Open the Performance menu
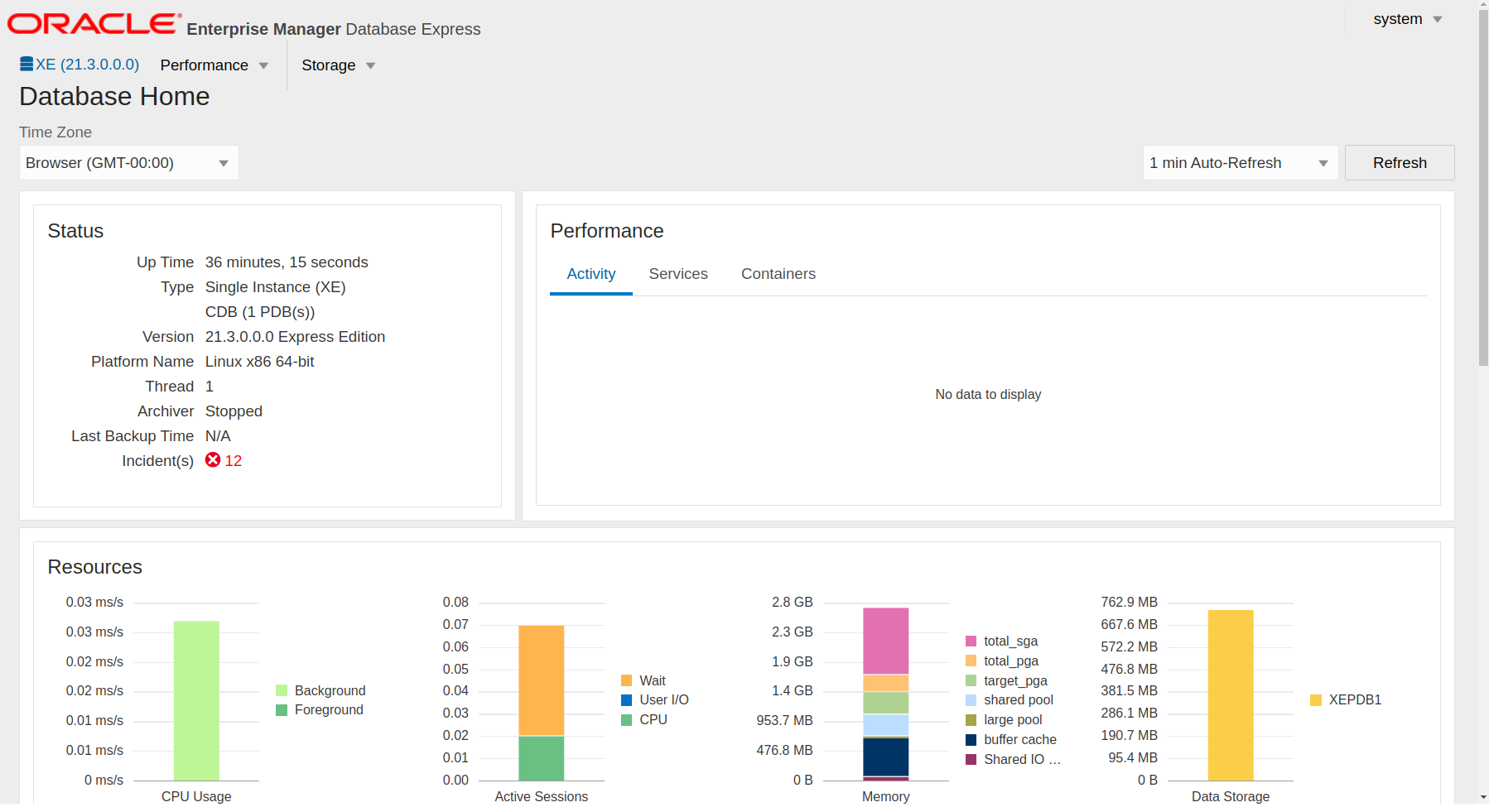The height and width of the screenshot is (812, 1489). pyautogui.click(x=214, y=65)
